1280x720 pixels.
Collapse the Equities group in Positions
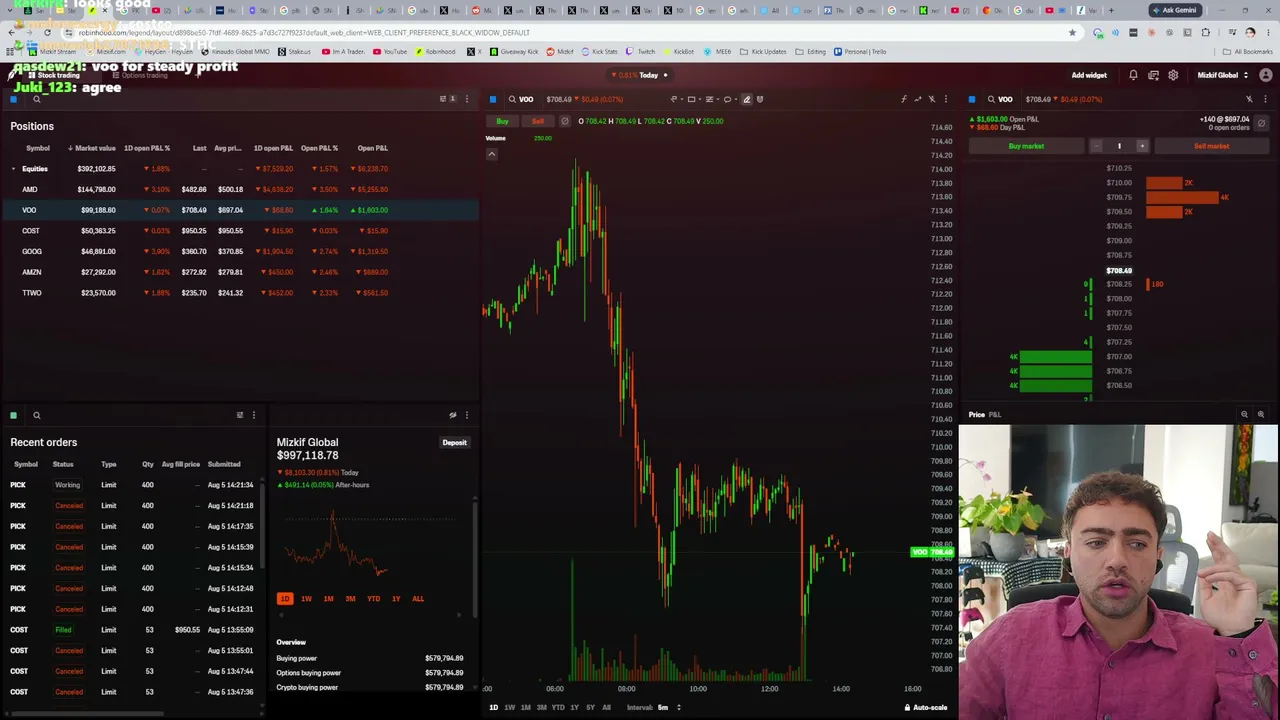click(x=13, y=169)
